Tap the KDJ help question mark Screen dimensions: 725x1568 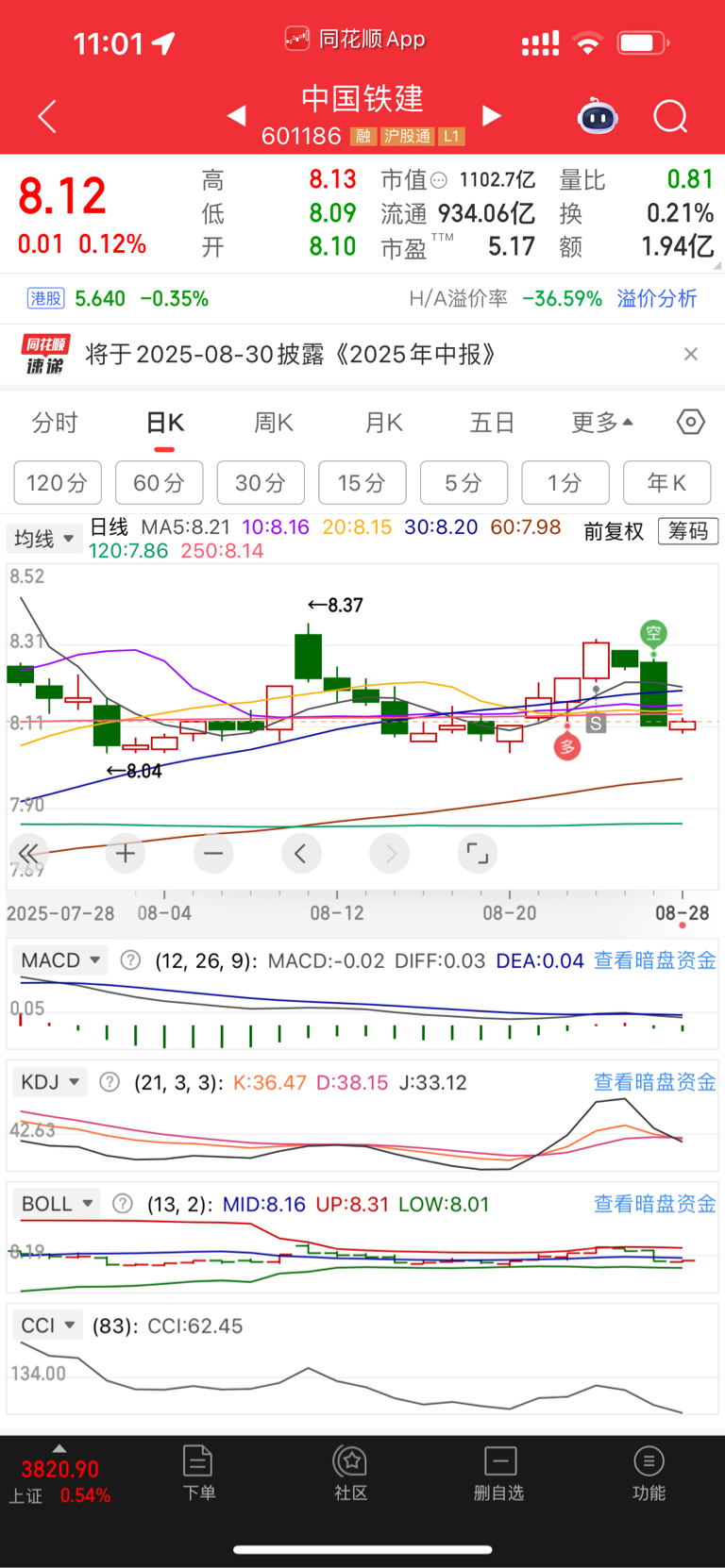click(x=110, y=1082)
